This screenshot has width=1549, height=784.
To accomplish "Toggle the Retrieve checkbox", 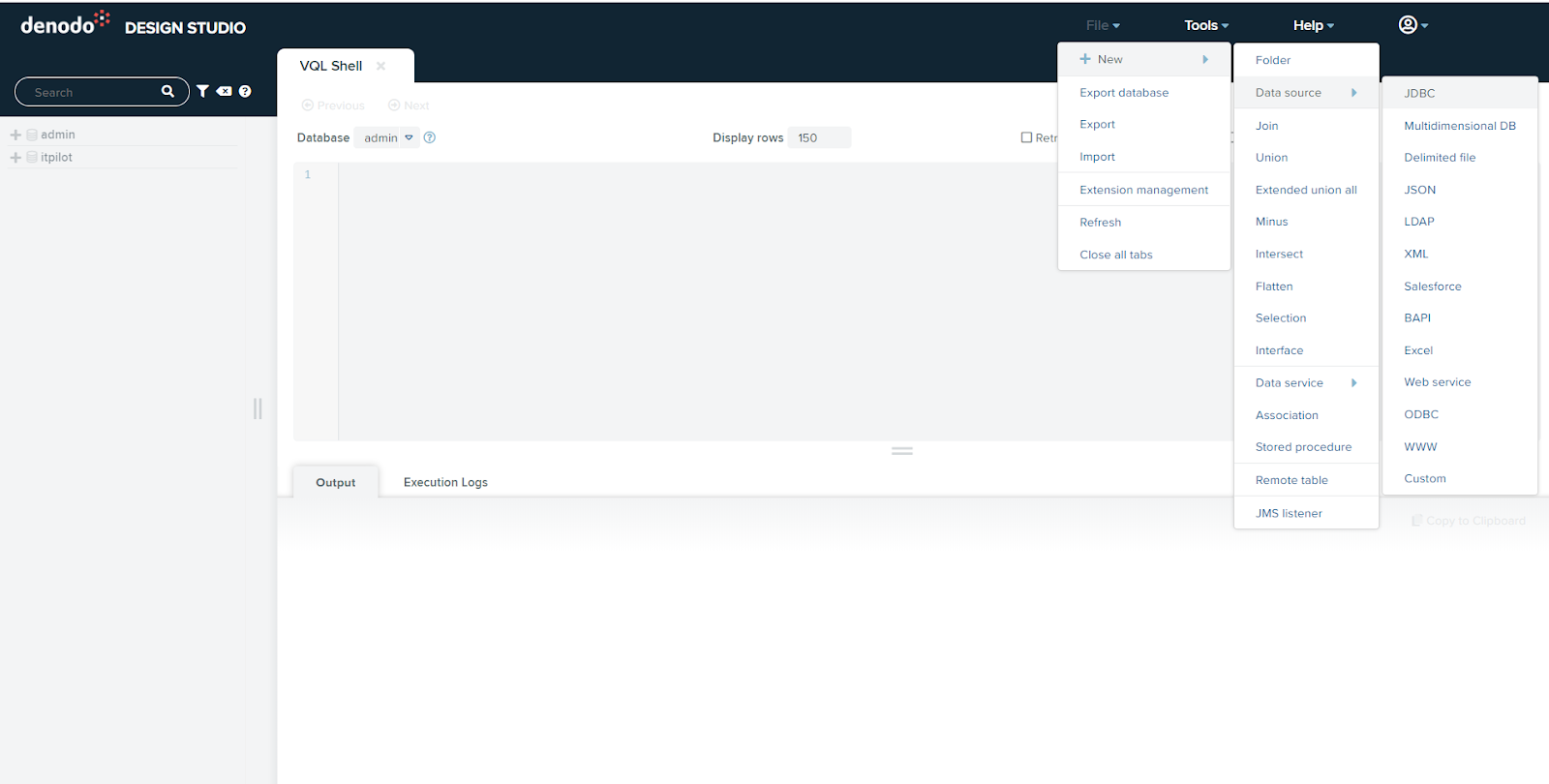I will 1026,137.
